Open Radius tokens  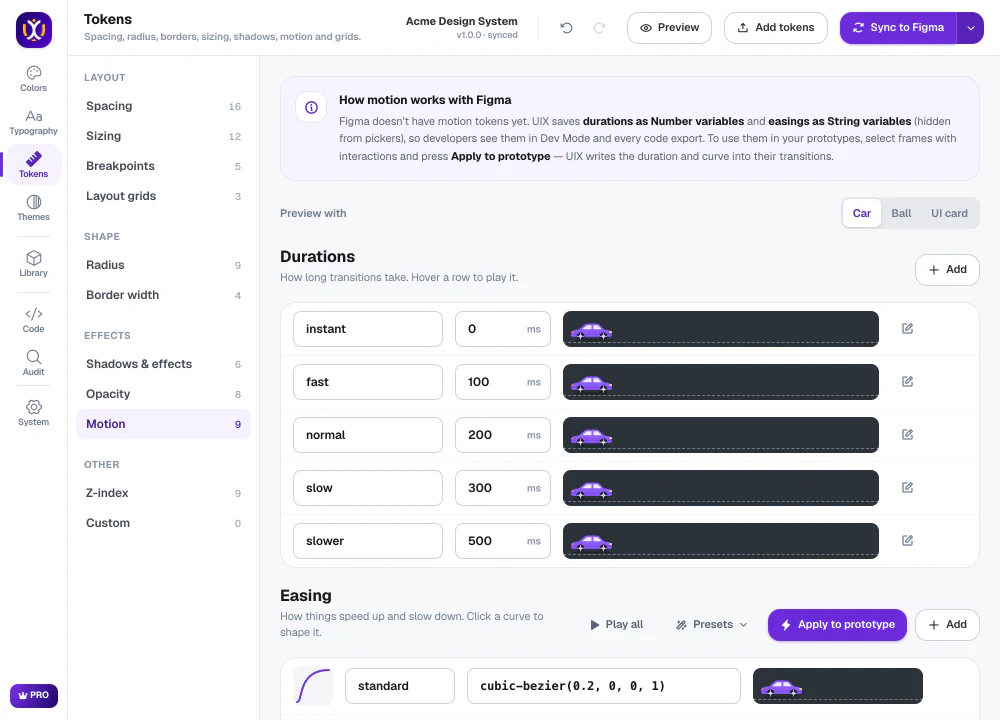click(163, 265)
